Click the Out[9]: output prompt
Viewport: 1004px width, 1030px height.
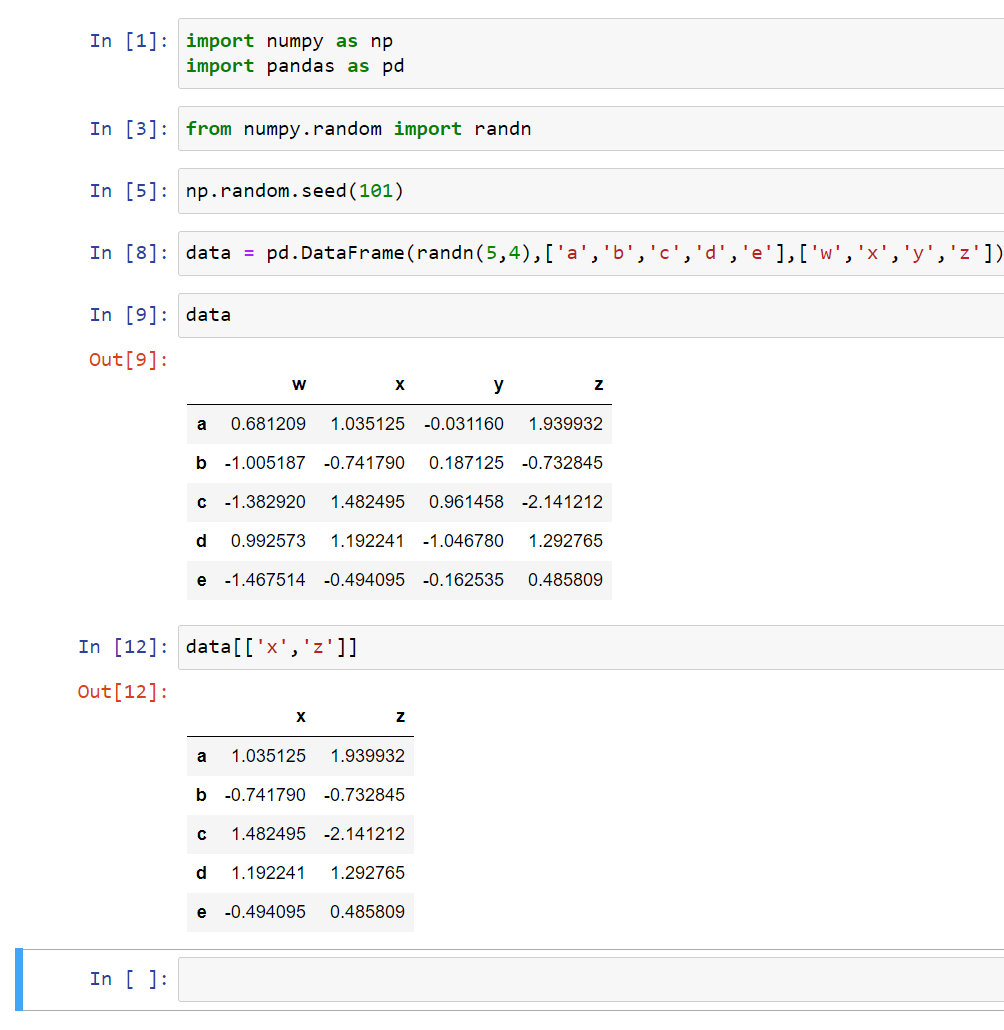(128, 359)
